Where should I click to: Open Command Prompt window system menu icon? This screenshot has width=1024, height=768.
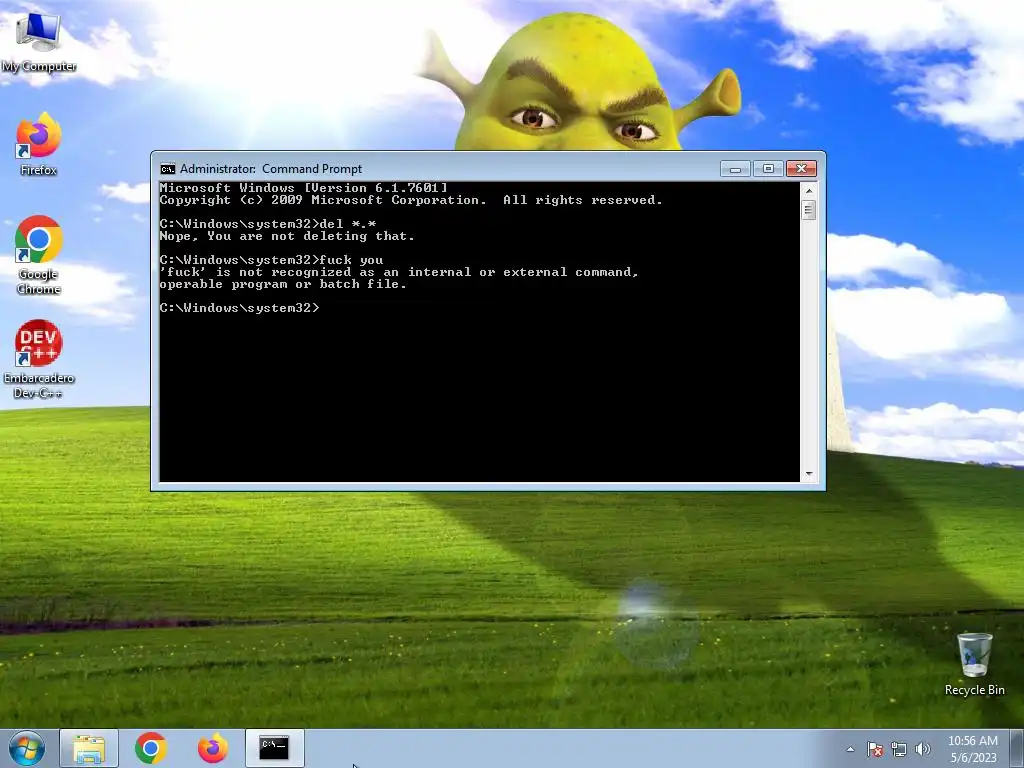(x=168, y=169)
